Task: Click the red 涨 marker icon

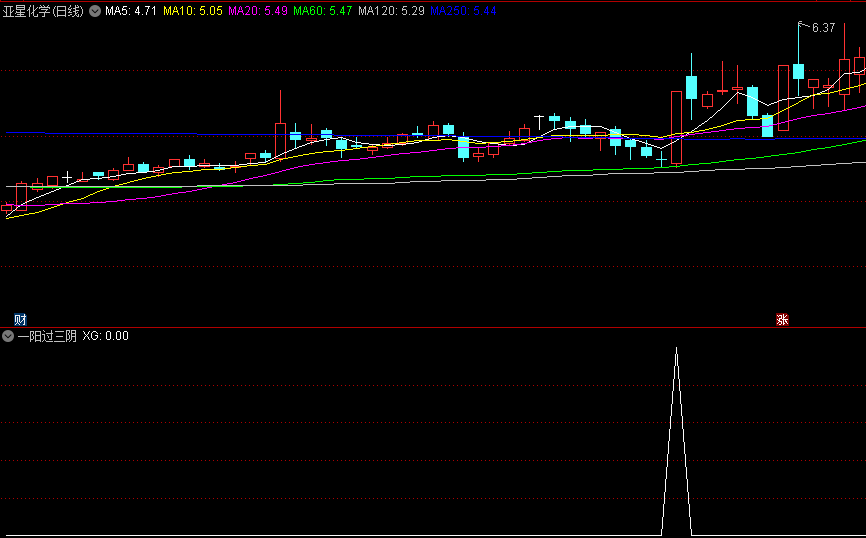Action: [782, 320]
